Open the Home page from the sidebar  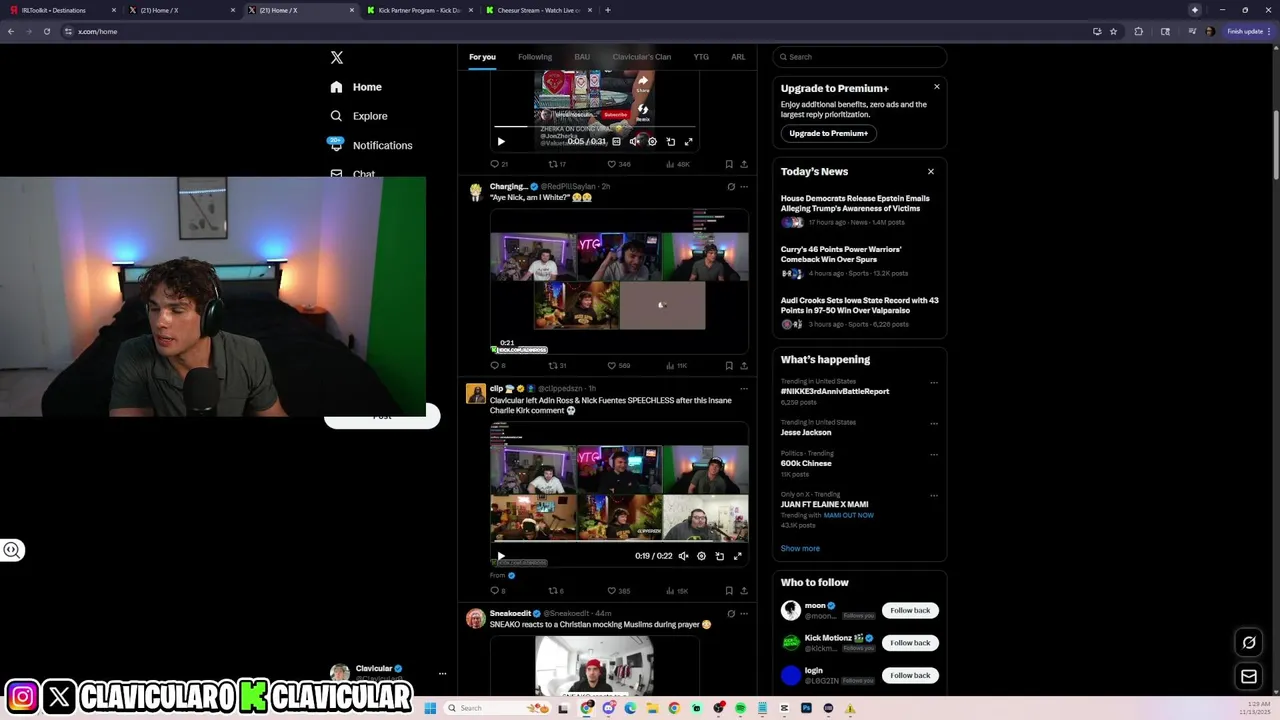(x=357, y=87)
